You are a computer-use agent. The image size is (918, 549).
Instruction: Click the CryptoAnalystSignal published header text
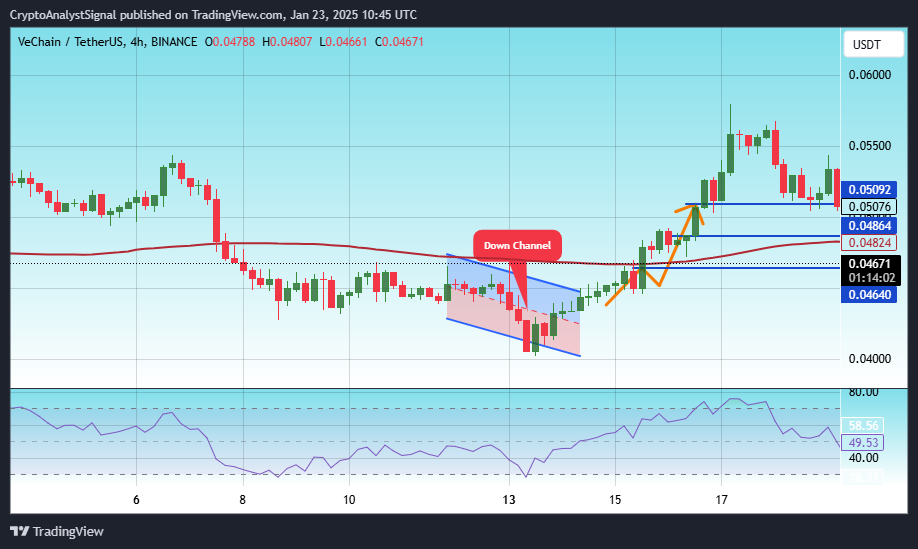(x=213, y=15)
